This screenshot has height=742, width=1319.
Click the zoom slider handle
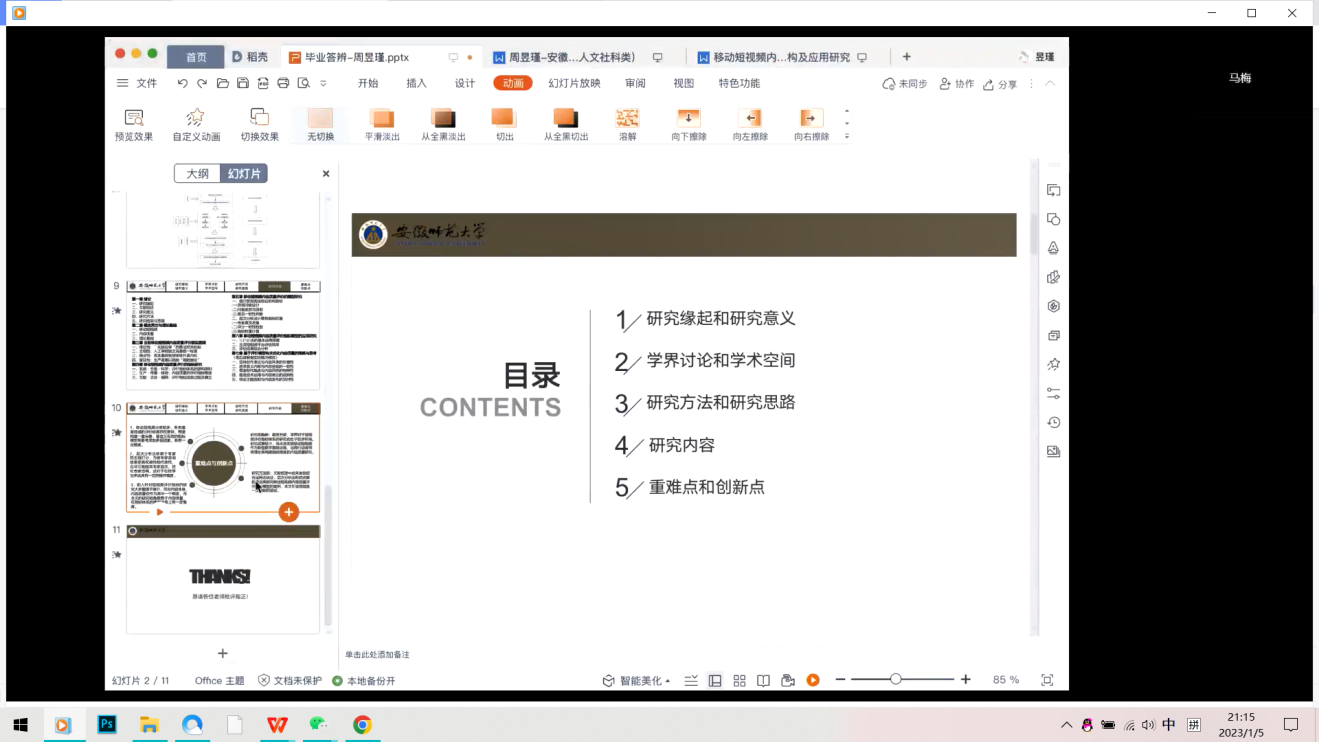(896, 680)
